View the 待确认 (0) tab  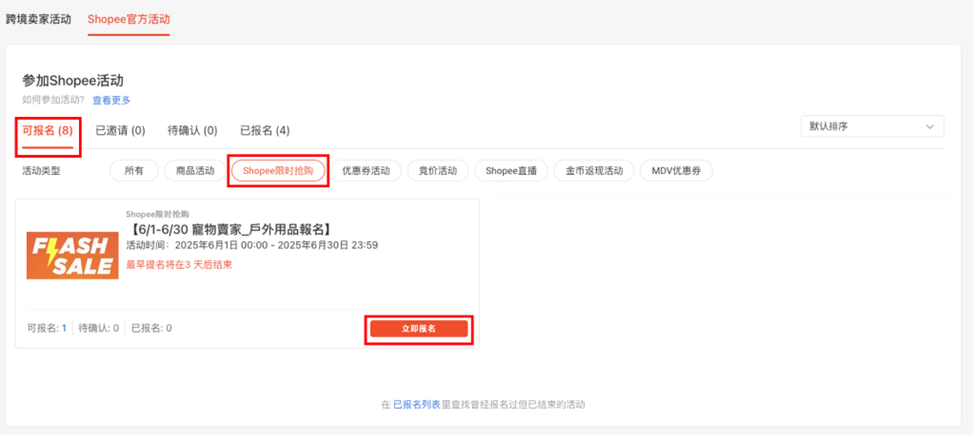click(x=193, y=131)
